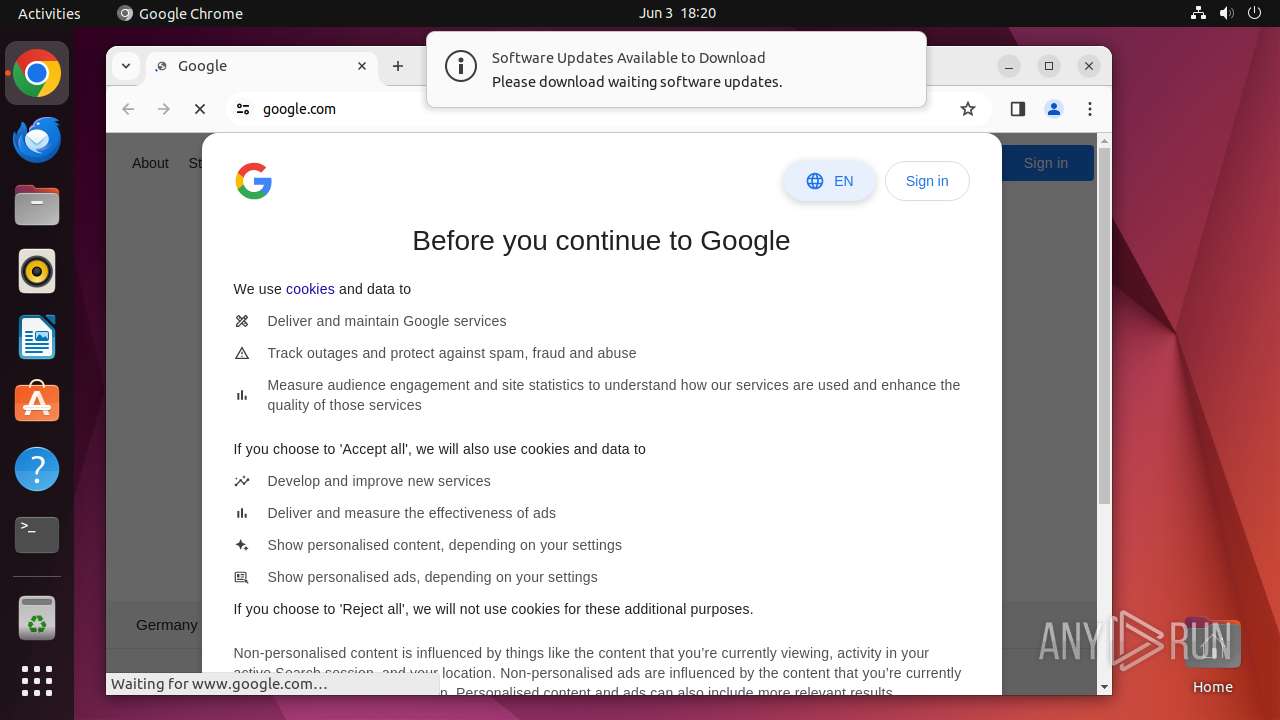Stop loading the page in Chrome
1280x720 pixels.
[200, 109]
